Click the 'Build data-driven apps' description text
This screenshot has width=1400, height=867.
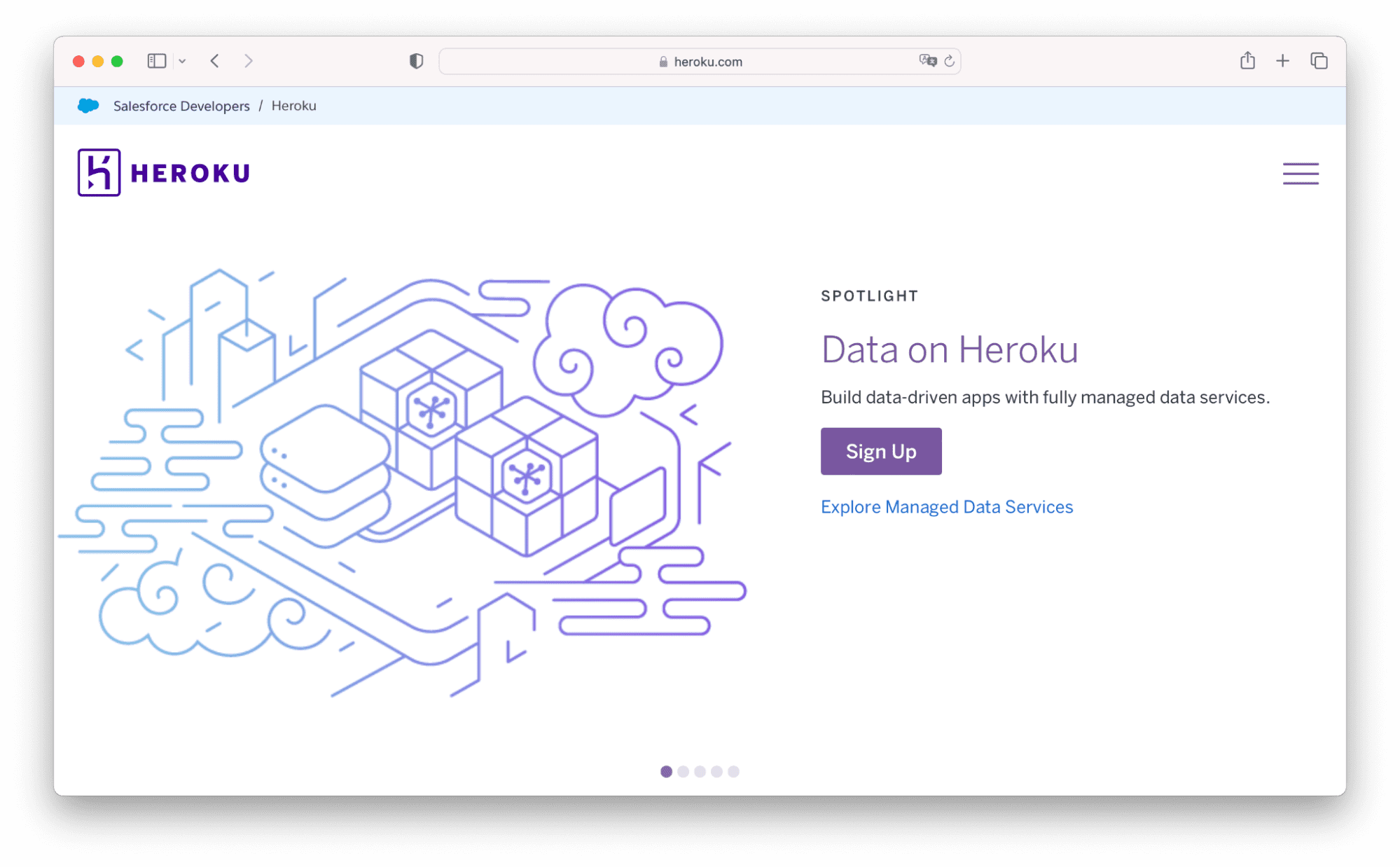[1045, 397]
